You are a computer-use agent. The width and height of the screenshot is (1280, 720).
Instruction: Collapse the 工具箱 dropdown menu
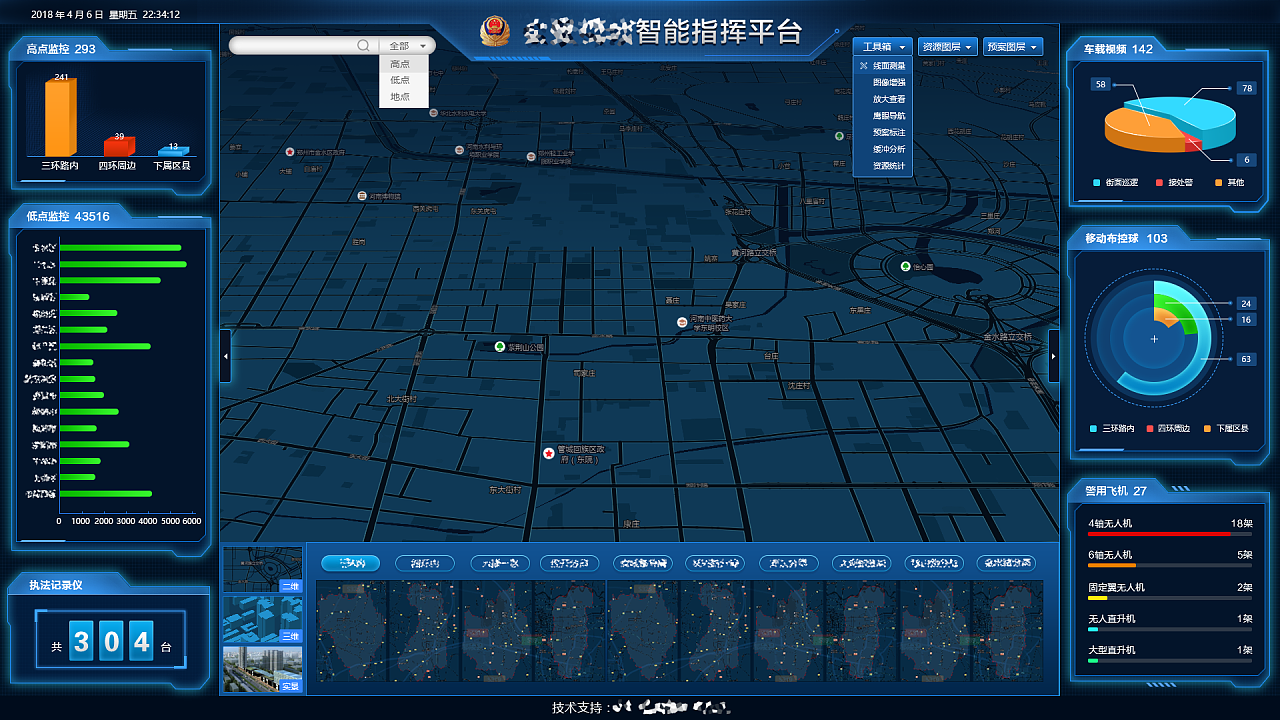coord(882,47)
